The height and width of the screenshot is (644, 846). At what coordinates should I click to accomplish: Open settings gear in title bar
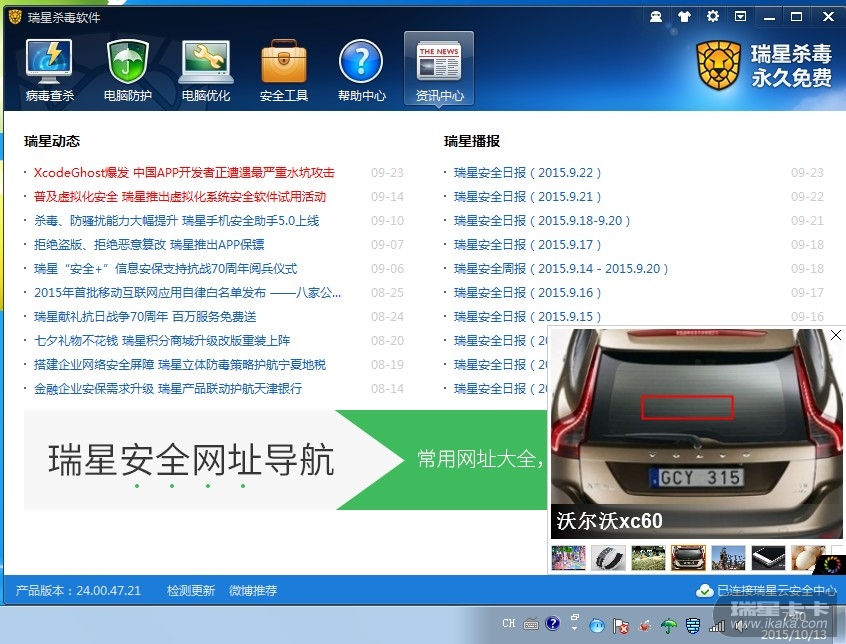pyautogui.click(x=713, y=16)
